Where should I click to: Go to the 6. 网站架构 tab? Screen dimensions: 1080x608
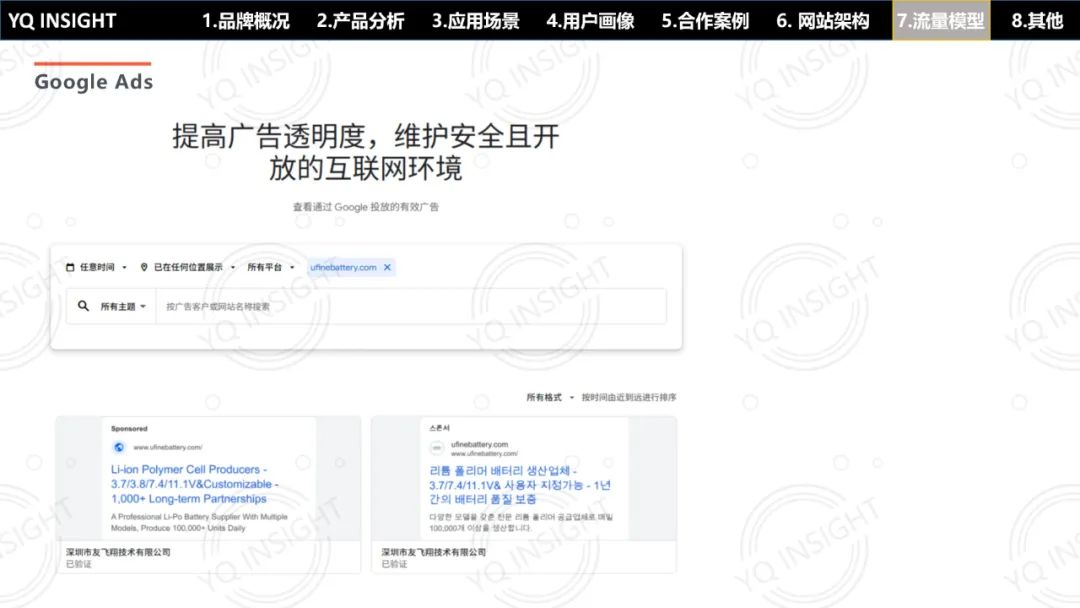pyautogui.click(x=823, y=21)
